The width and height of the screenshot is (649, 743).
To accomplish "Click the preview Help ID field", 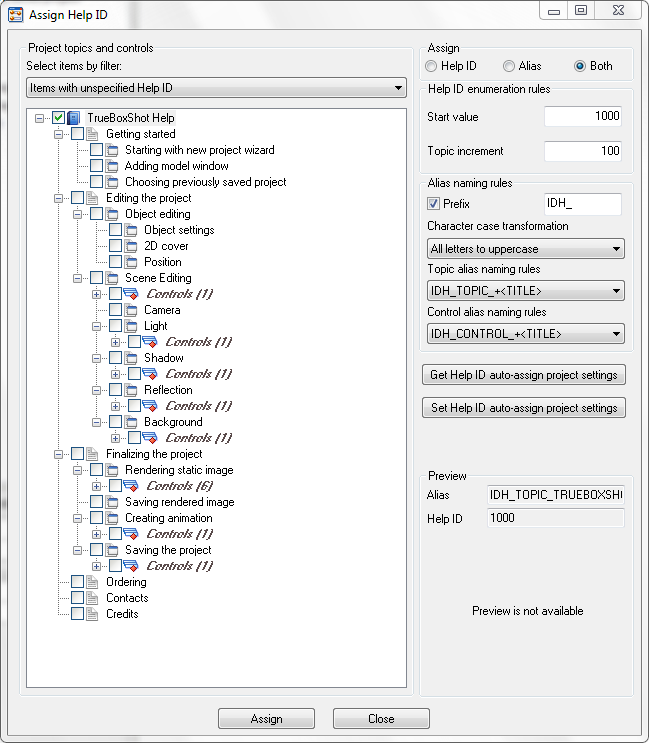I will (556, 518).
